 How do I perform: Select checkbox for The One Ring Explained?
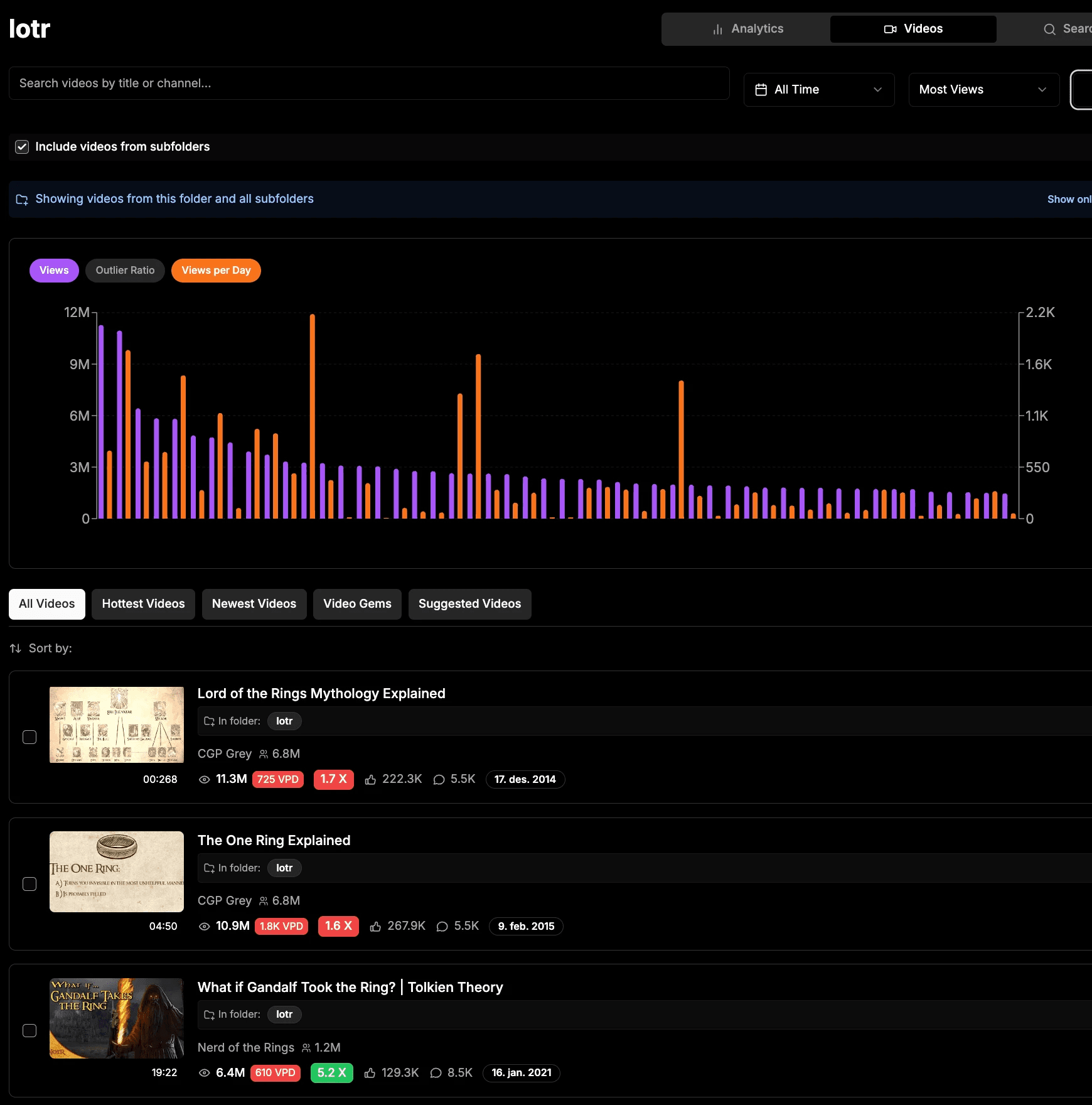coord(29,884)
